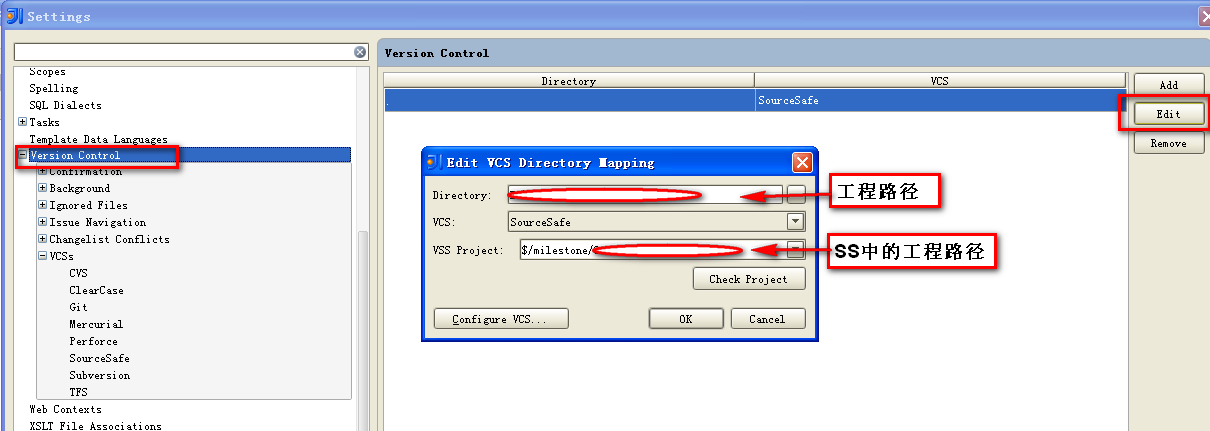Select Template Data Languages entry

tap(98, 139)
